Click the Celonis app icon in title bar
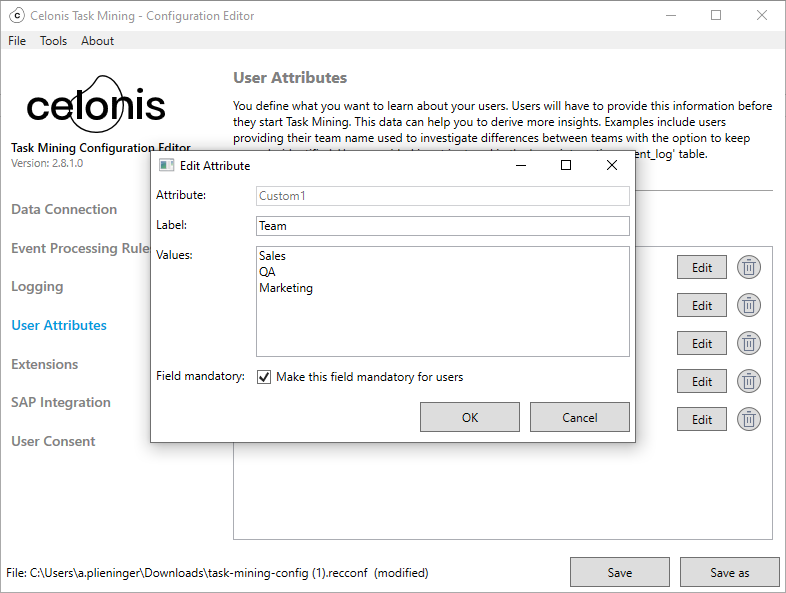The image size is (786, 593). [17, 16]
